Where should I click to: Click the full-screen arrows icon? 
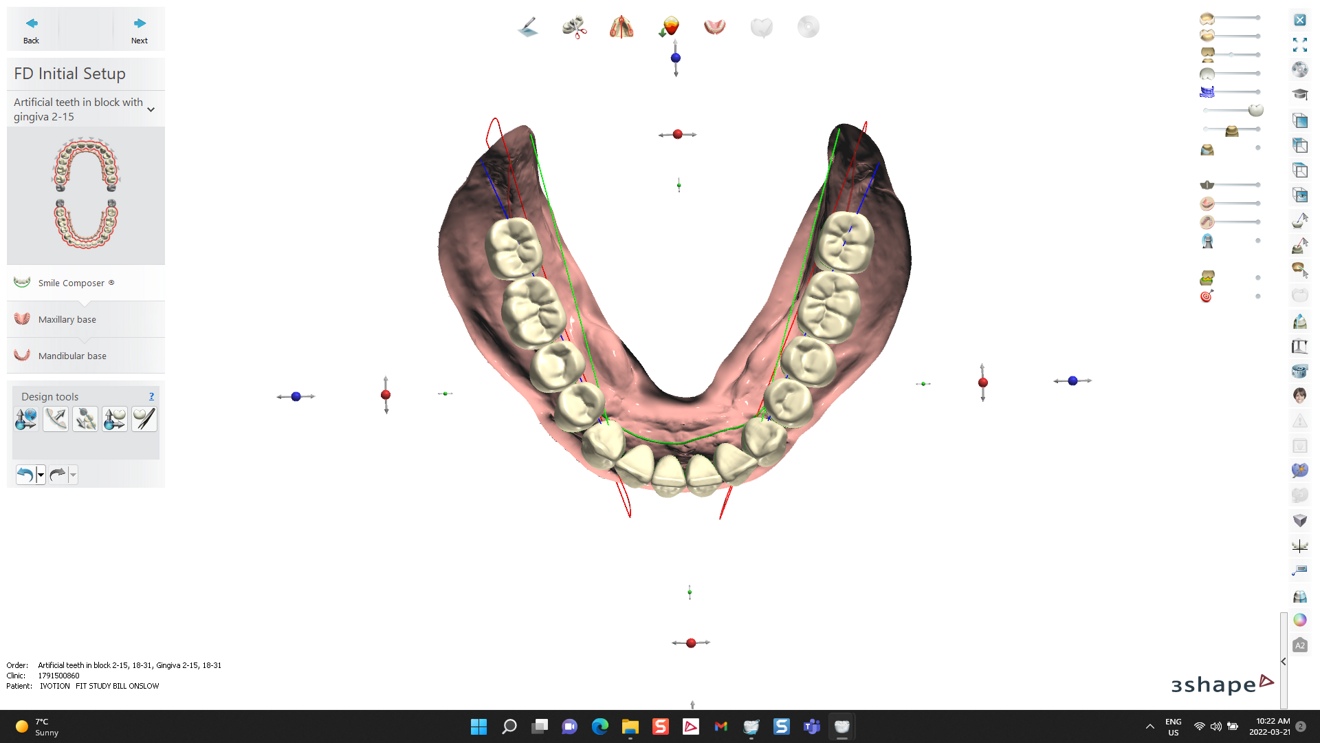tap(1299, 45)
